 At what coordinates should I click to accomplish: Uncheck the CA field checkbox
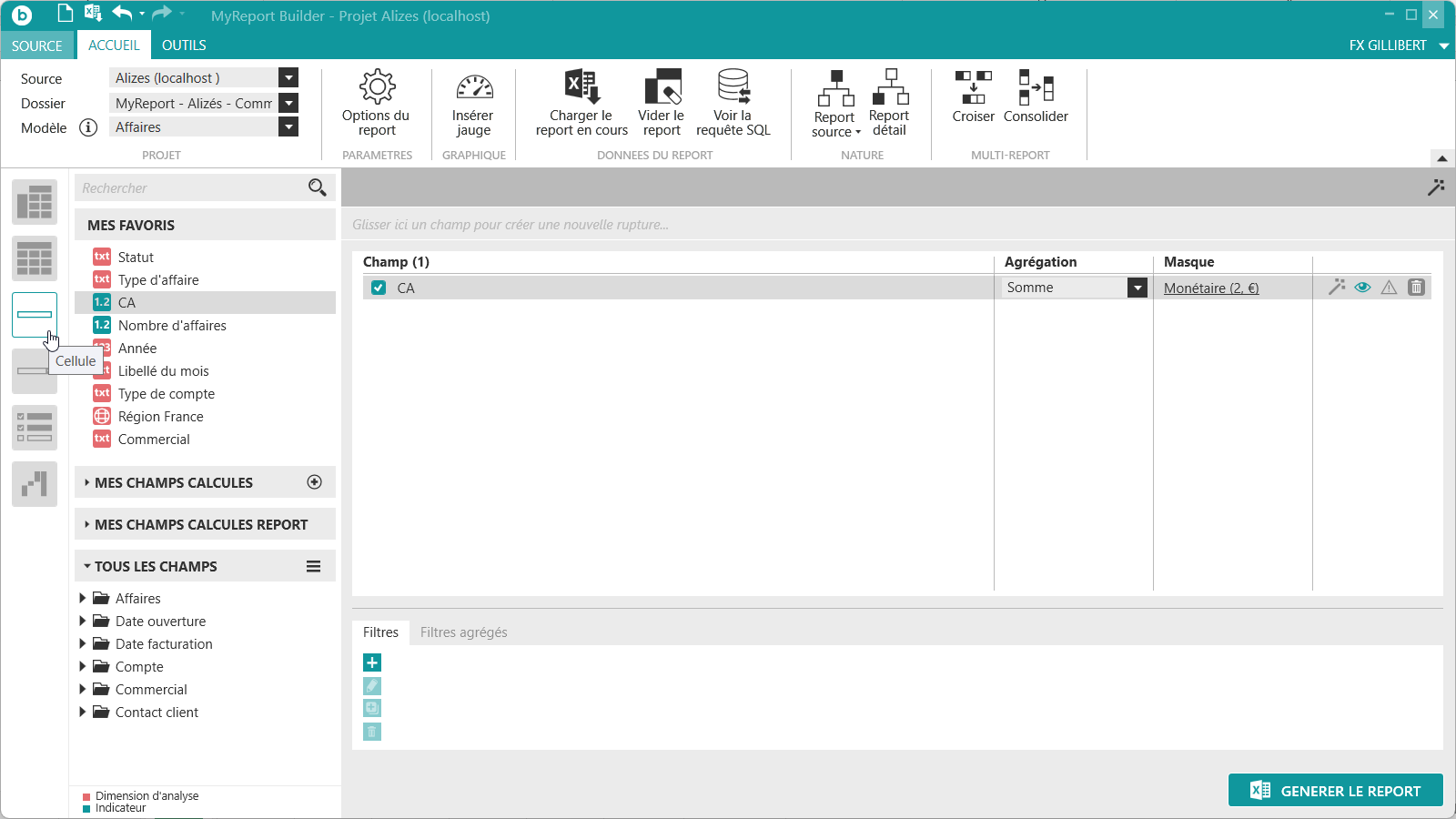click(379, 288)
